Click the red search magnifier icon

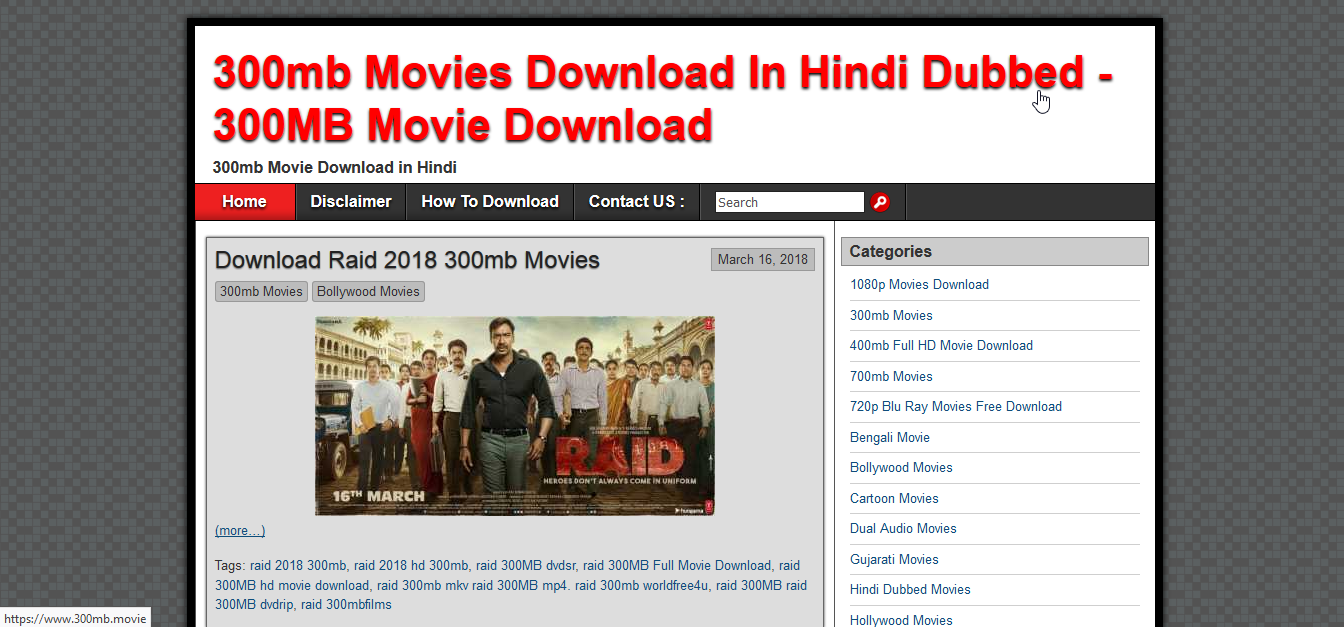point(880,202)
